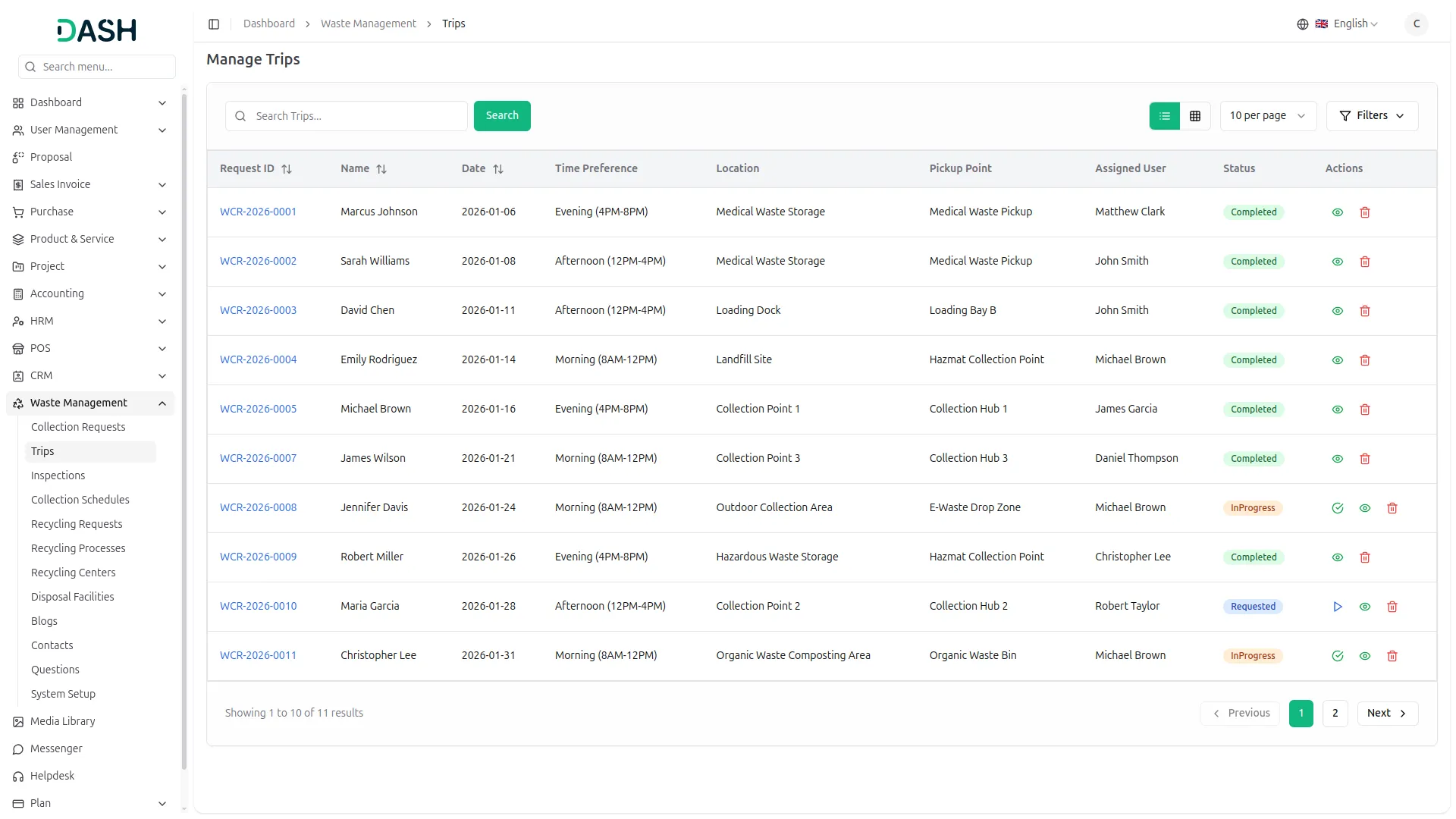Go to page 2 of results
Viewport: 1456px width, 819px height.
[1335, 713]
